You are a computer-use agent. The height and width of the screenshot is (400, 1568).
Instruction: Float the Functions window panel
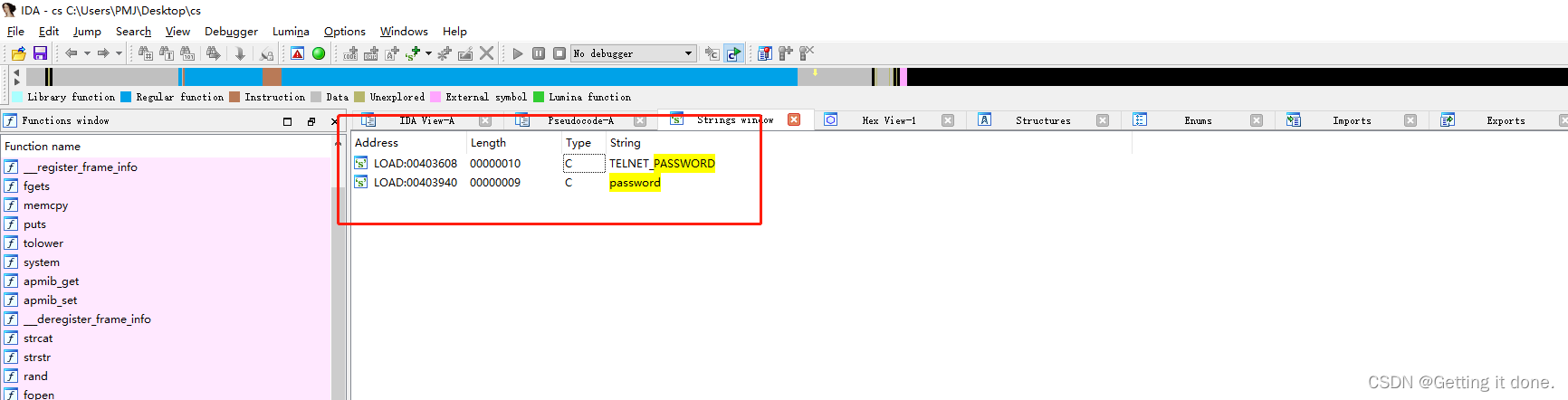coord(311,121)
